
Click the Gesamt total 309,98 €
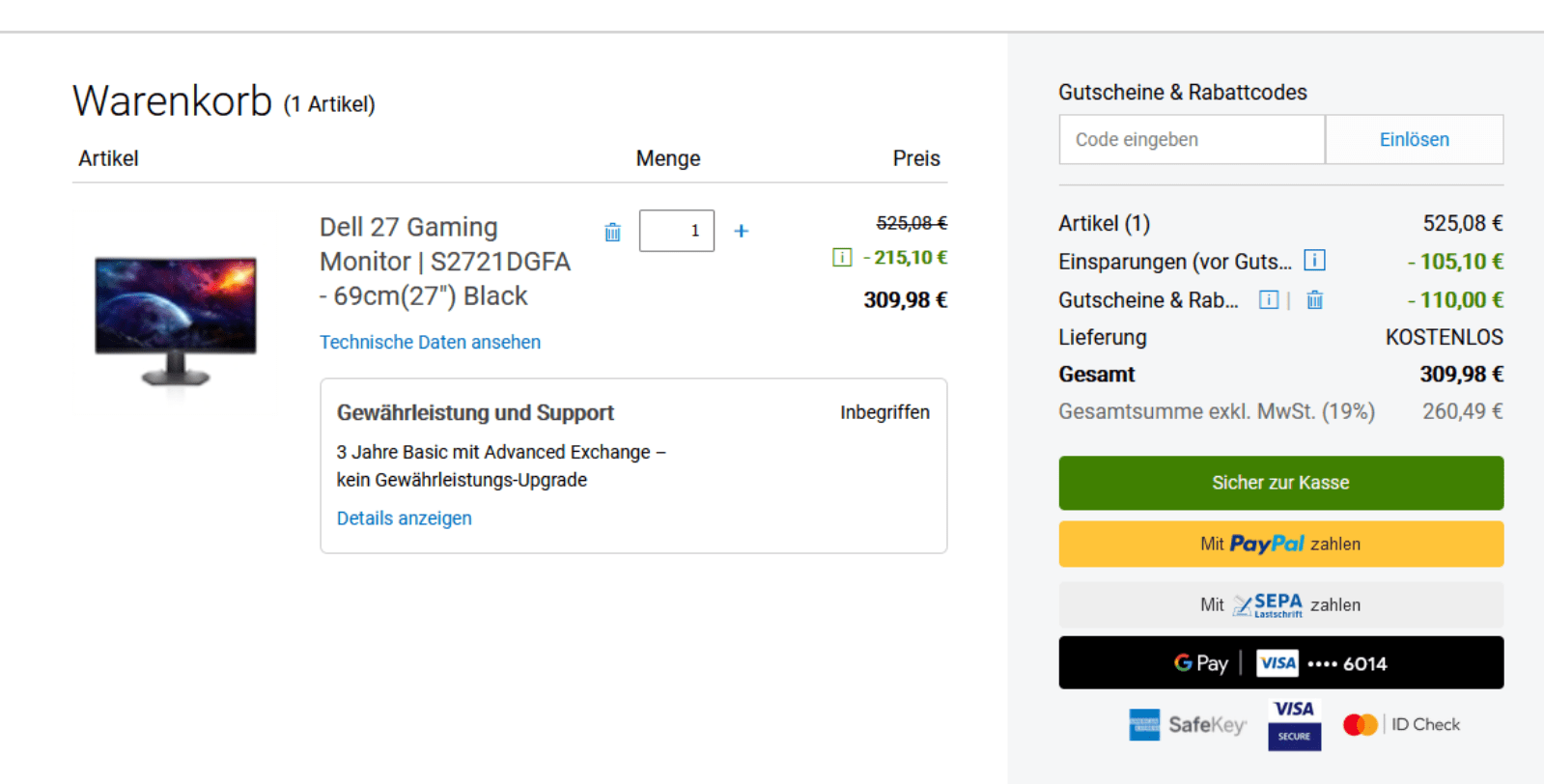[1461, 374]
